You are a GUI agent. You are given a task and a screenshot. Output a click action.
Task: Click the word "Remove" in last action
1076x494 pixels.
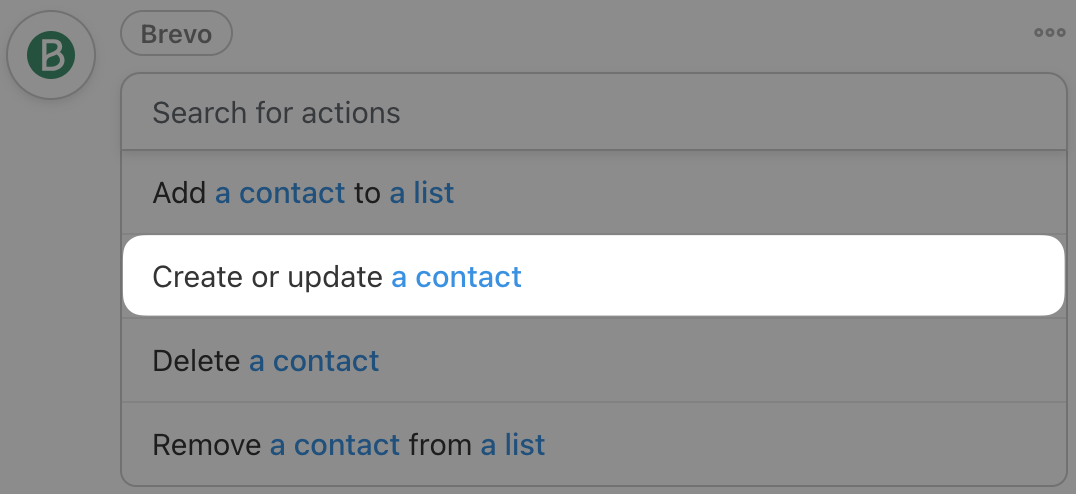tap(207, 444)
